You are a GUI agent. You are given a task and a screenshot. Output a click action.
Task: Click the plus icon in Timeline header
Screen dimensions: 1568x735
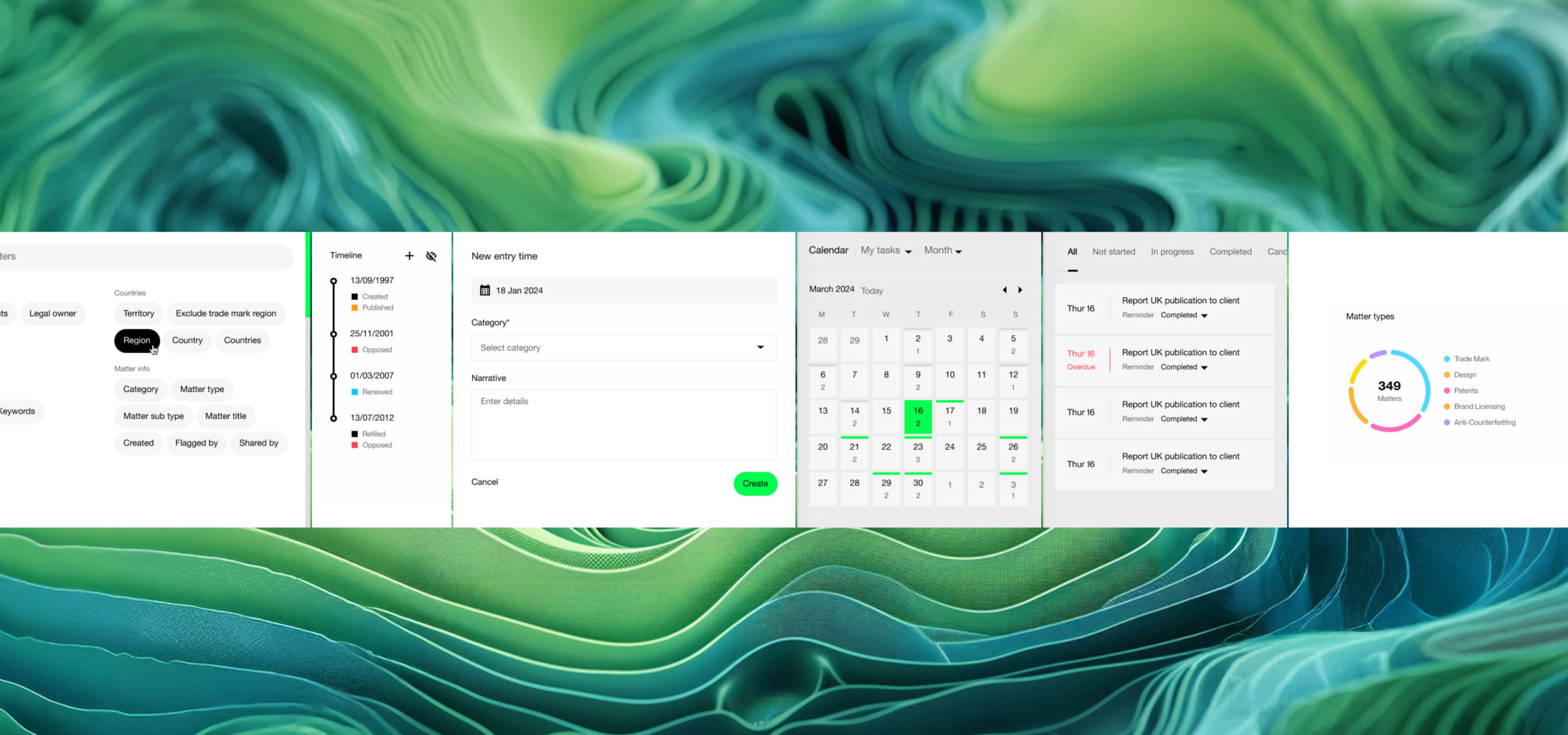pyautogui.click(x=409, y=256)
